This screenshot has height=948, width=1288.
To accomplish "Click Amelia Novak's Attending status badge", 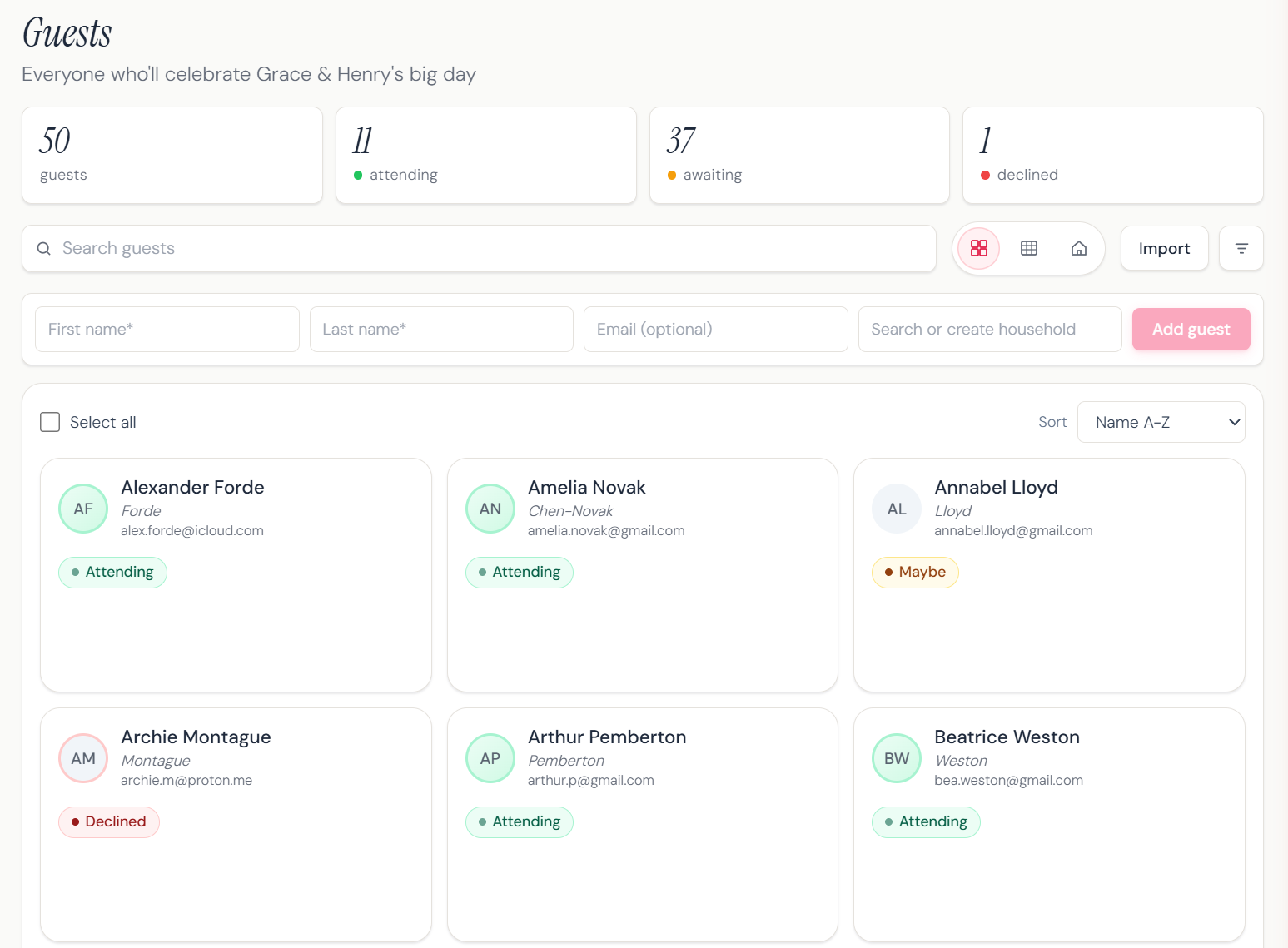I will (520, 572).
